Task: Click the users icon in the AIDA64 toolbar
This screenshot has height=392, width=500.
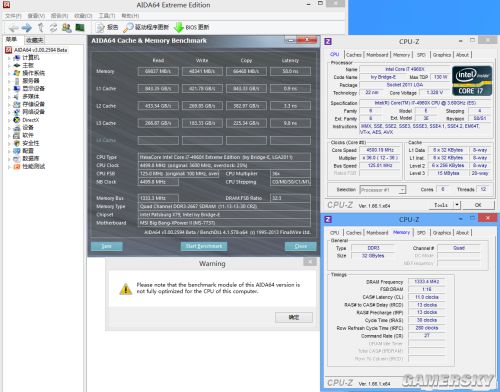Action: (67, 28)
